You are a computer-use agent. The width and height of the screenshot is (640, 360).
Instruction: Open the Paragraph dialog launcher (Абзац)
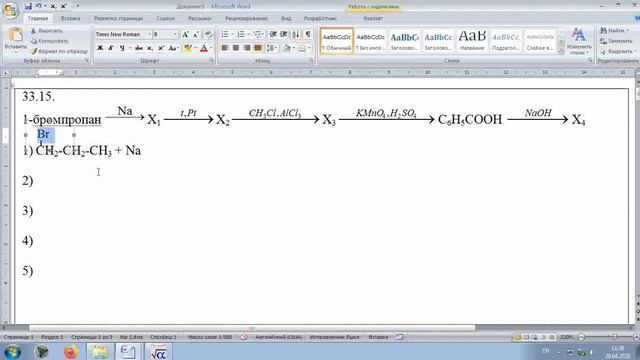pos(311,60)
